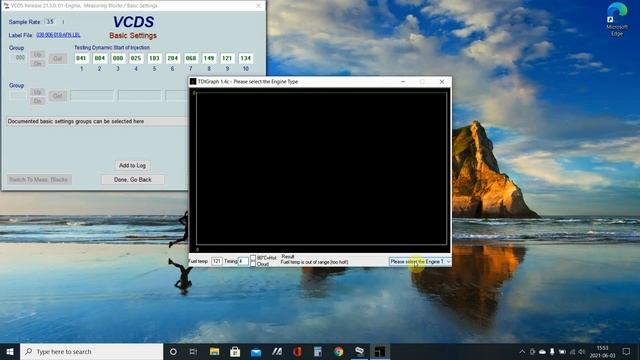Open the Action Center notifications icon
The image size is (640, 360).
(x=626, y=351)
